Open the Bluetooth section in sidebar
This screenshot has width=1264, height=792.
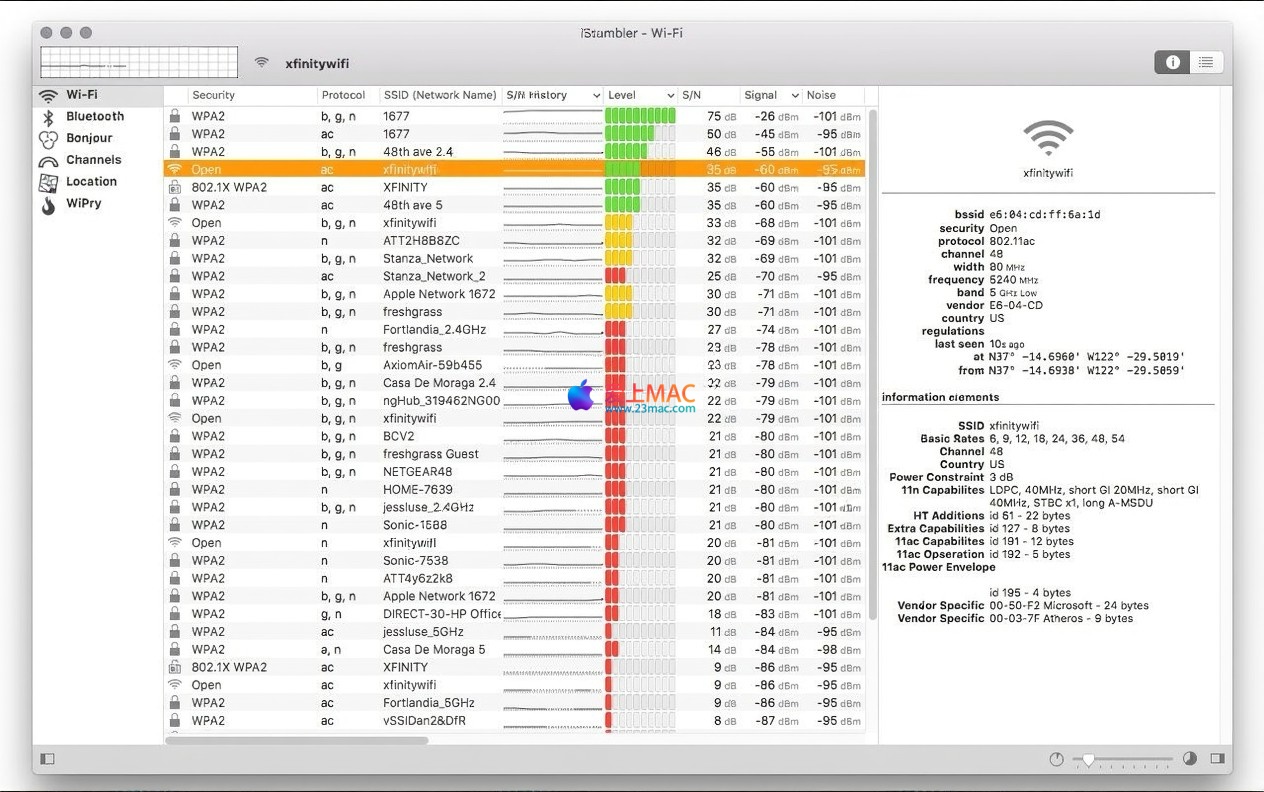click(x=94, y=117)
